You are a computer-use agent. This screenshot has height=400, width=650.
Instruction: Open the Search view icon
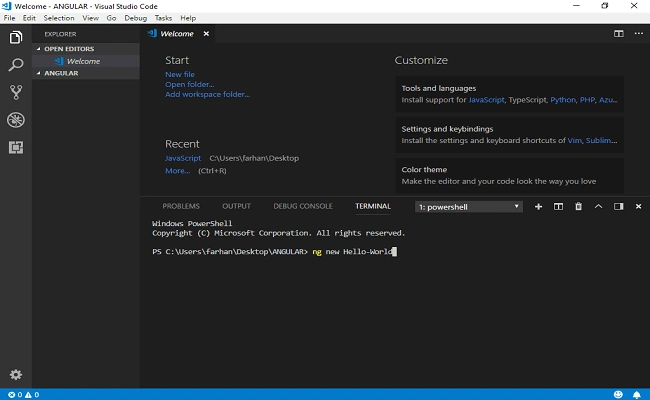(x=16, y=65)
